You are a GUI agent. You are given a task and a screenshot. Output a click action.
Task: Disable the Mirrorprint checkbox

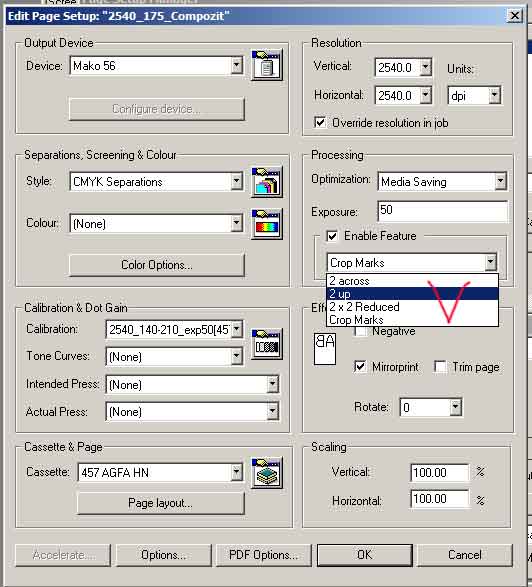360,367
